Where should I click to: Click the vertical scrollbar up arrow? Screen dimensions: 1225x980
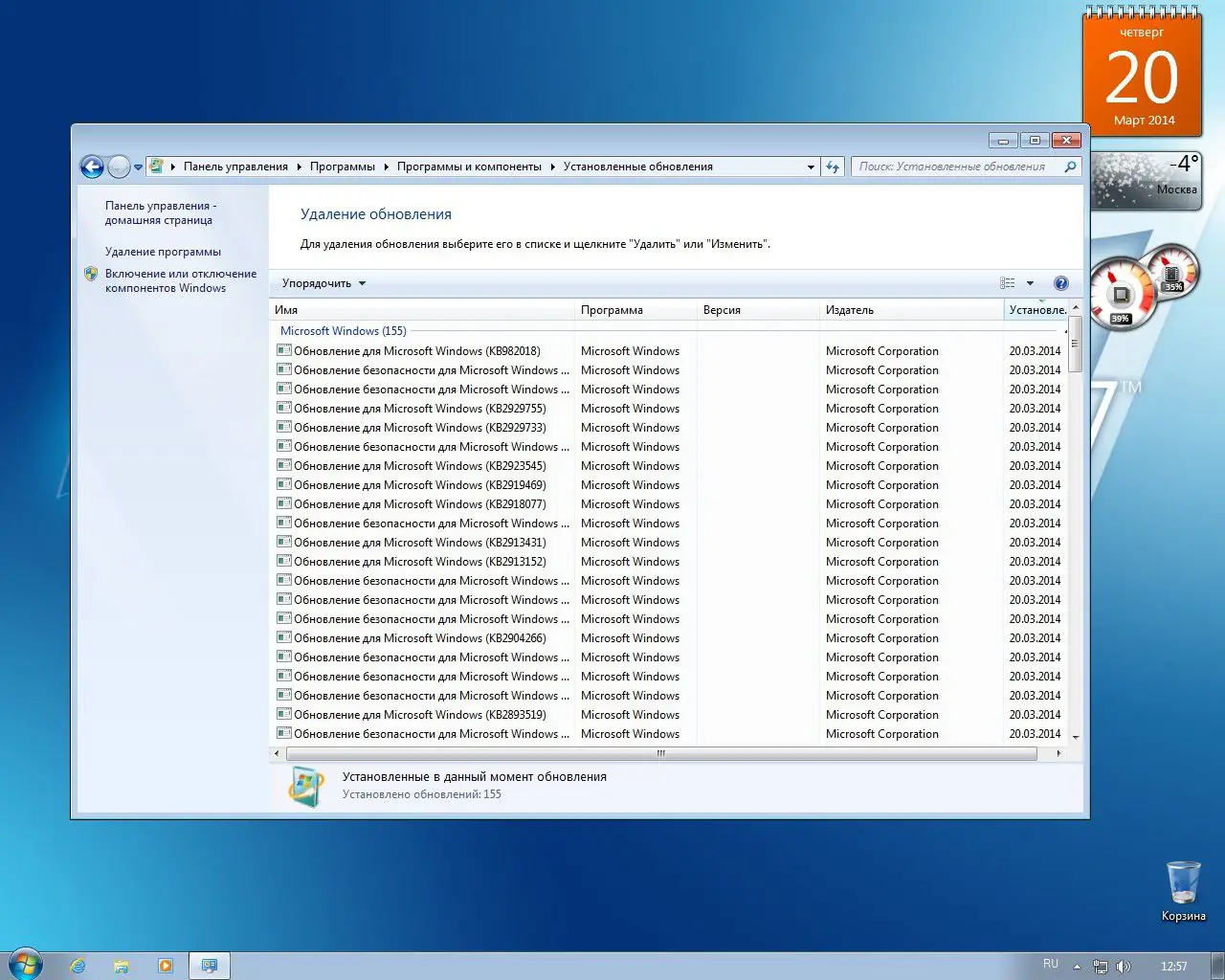1076,307
